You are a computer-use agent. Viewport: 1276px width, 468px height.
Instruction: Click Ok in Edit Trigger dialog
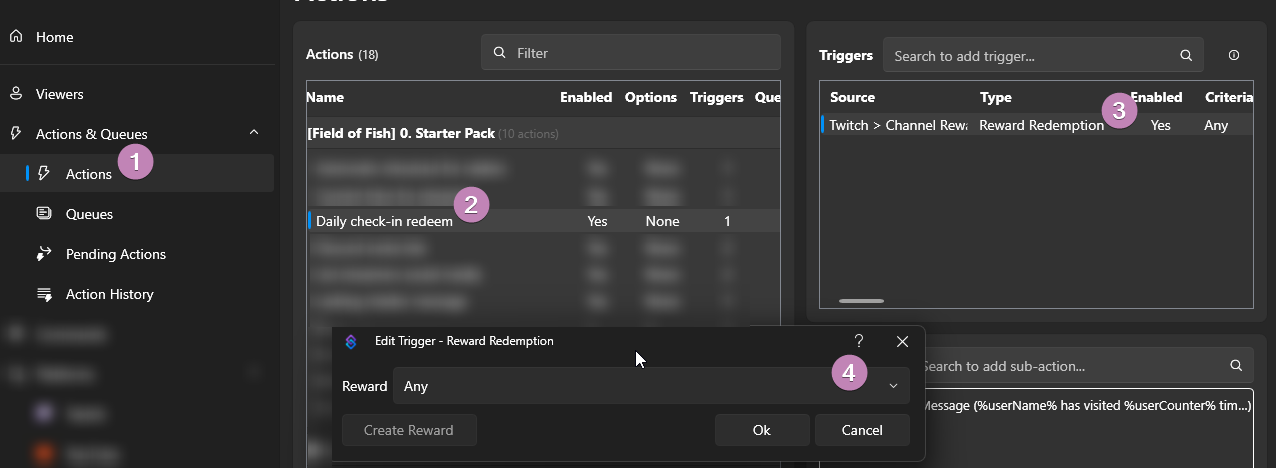[762, 430]
